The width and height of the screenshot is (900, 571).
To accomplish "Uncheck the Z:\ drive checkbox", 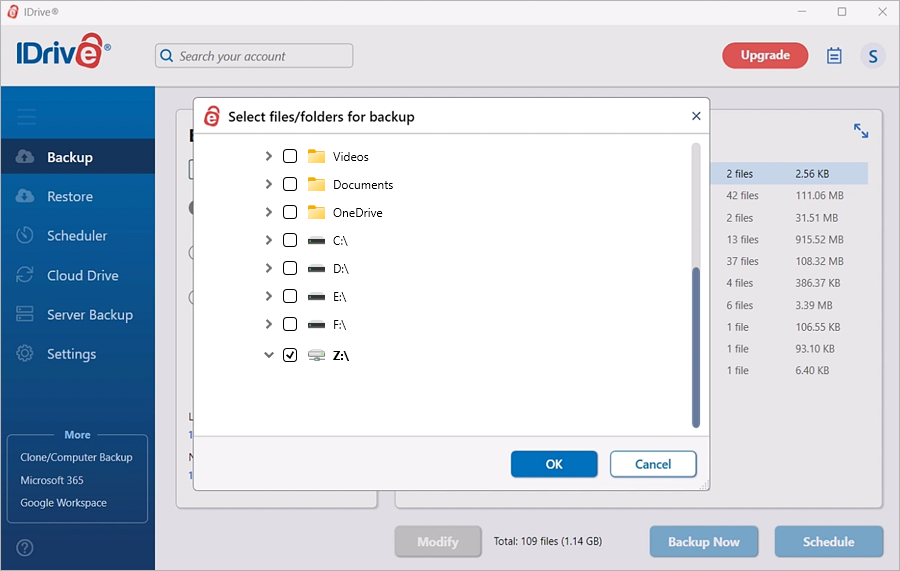I will [290, 355].
